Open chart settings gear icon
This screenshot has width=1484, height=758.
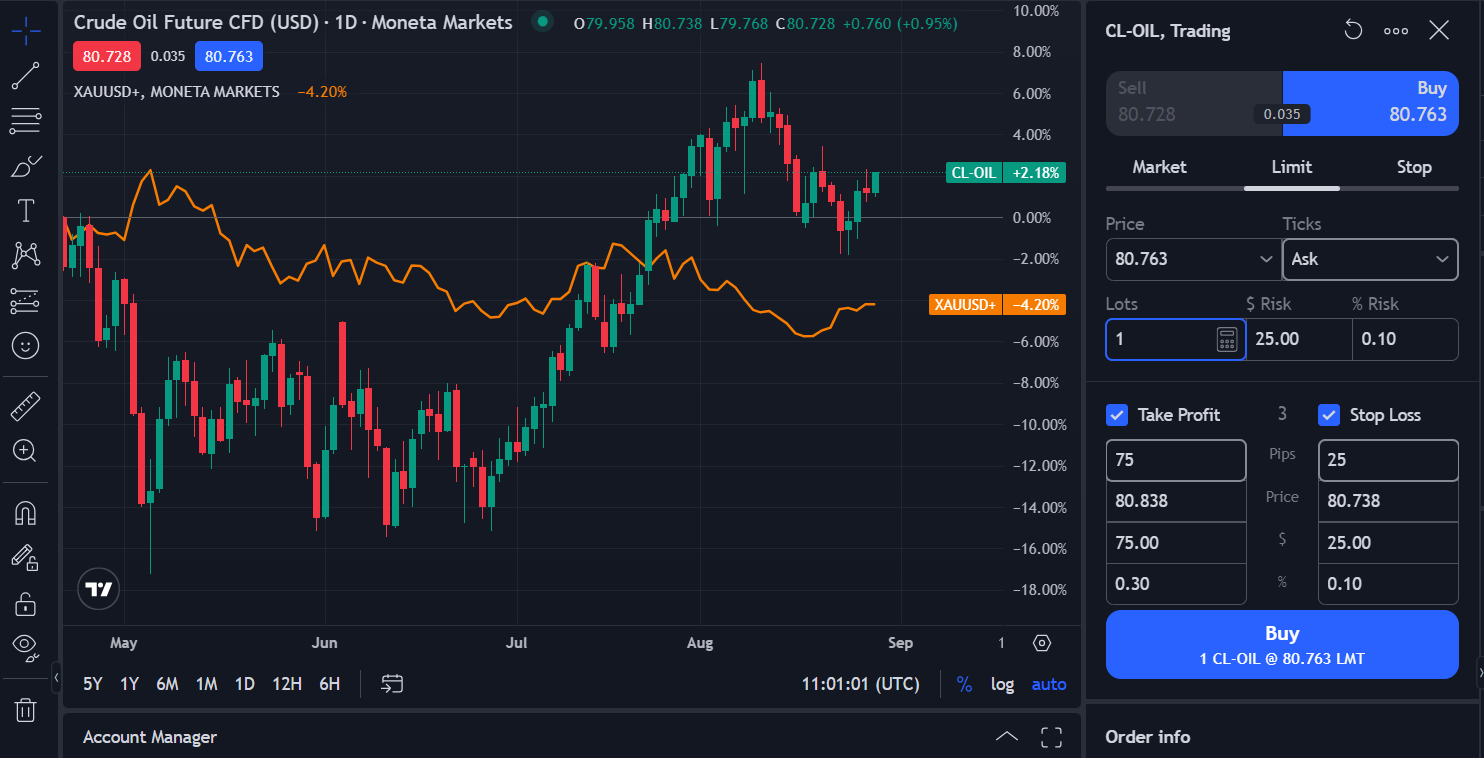pyautogui.click(x=1042, y=643)
